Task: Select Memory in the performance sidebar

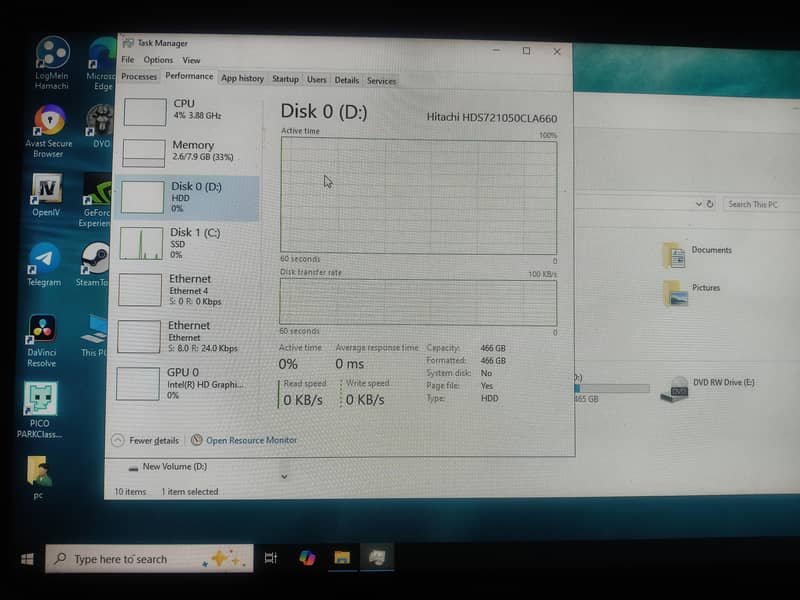Action: (189, 152)
